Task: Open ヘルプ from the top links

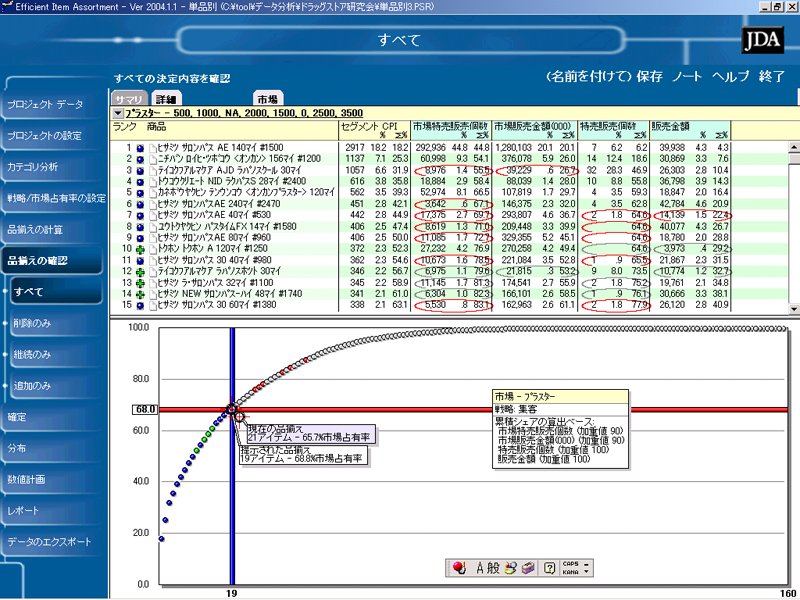Action: coord(731,77)
